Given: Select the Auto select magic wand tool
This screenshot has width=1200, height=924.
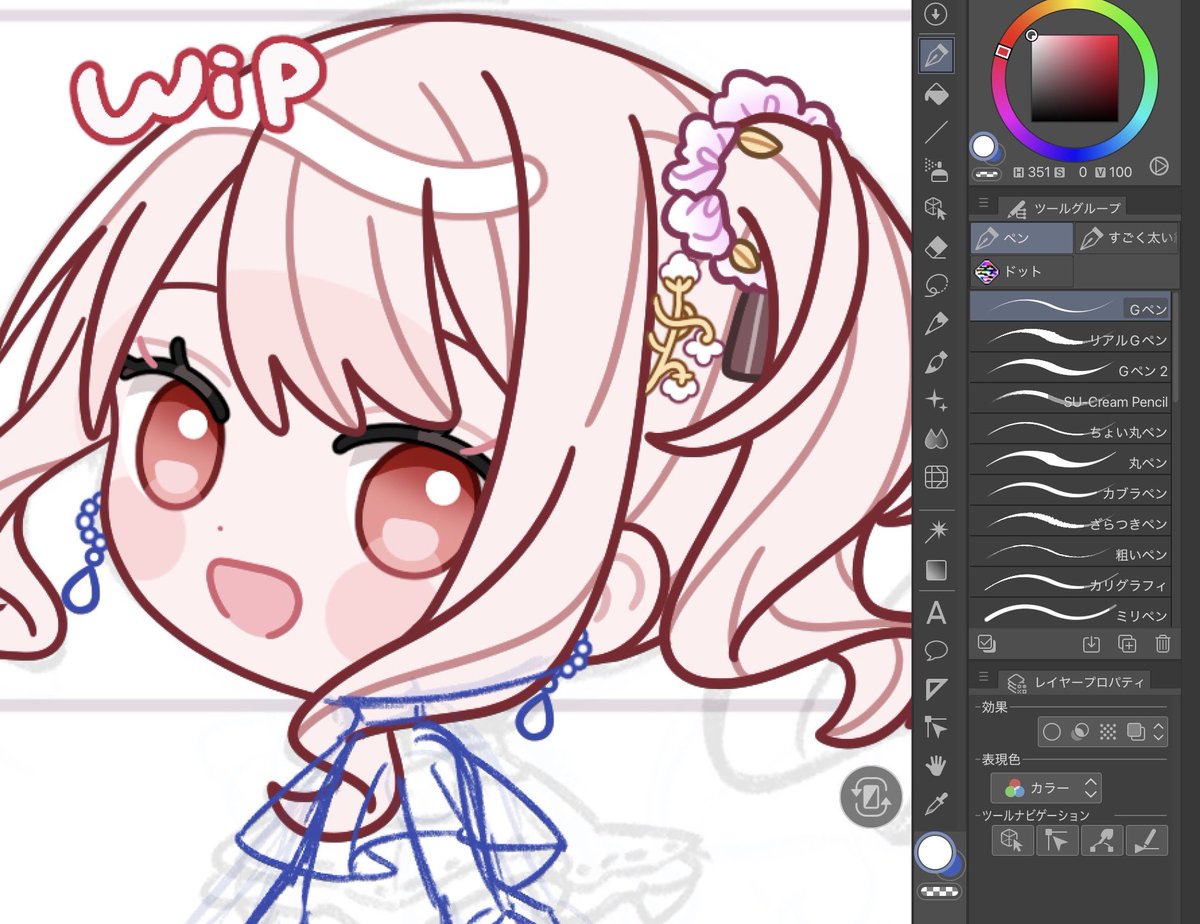Looking at the screenshot, I should click(936, 528).
